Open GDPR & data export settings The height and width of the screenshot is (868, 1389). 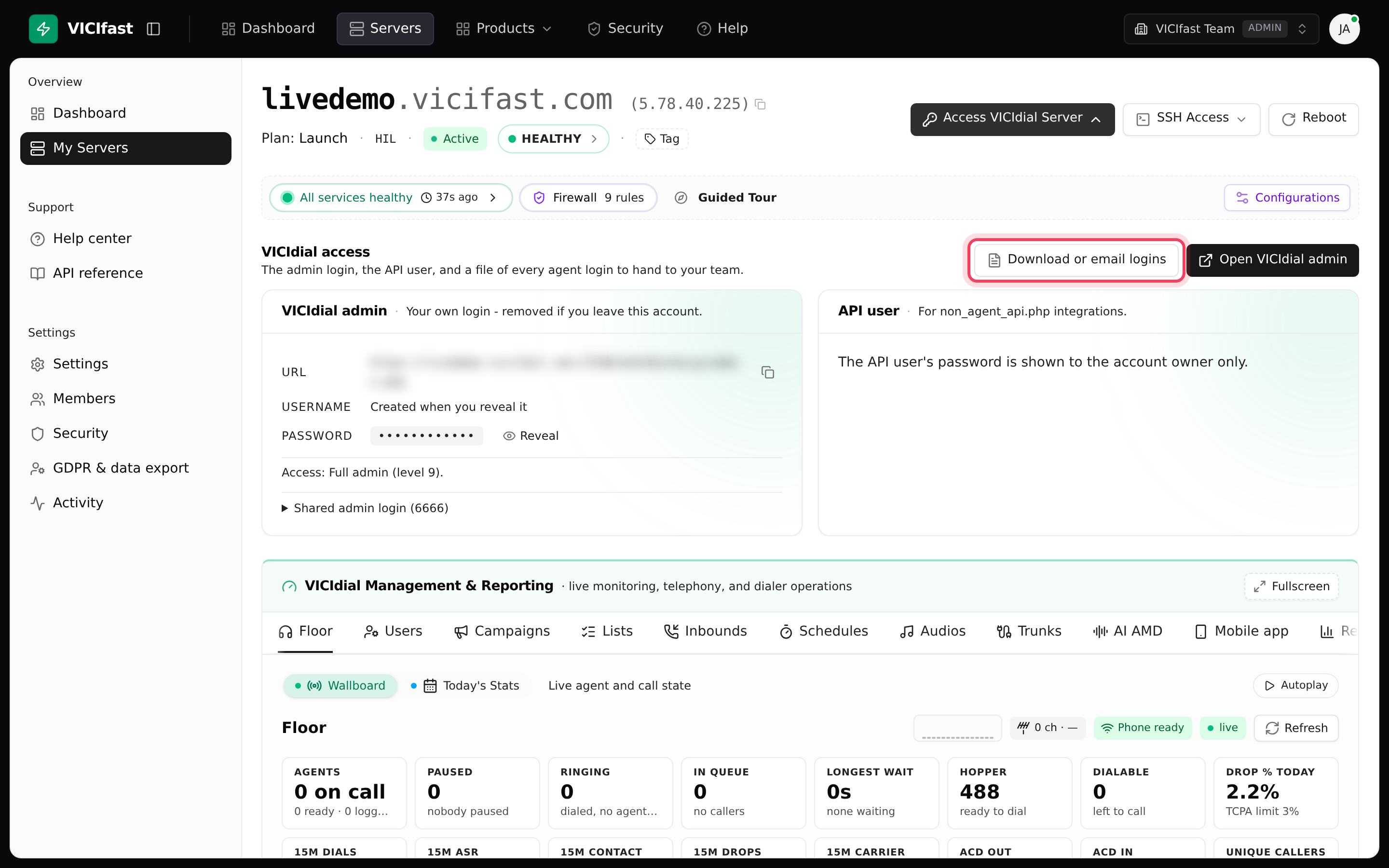pyautogui.click(x=126, y=468)
